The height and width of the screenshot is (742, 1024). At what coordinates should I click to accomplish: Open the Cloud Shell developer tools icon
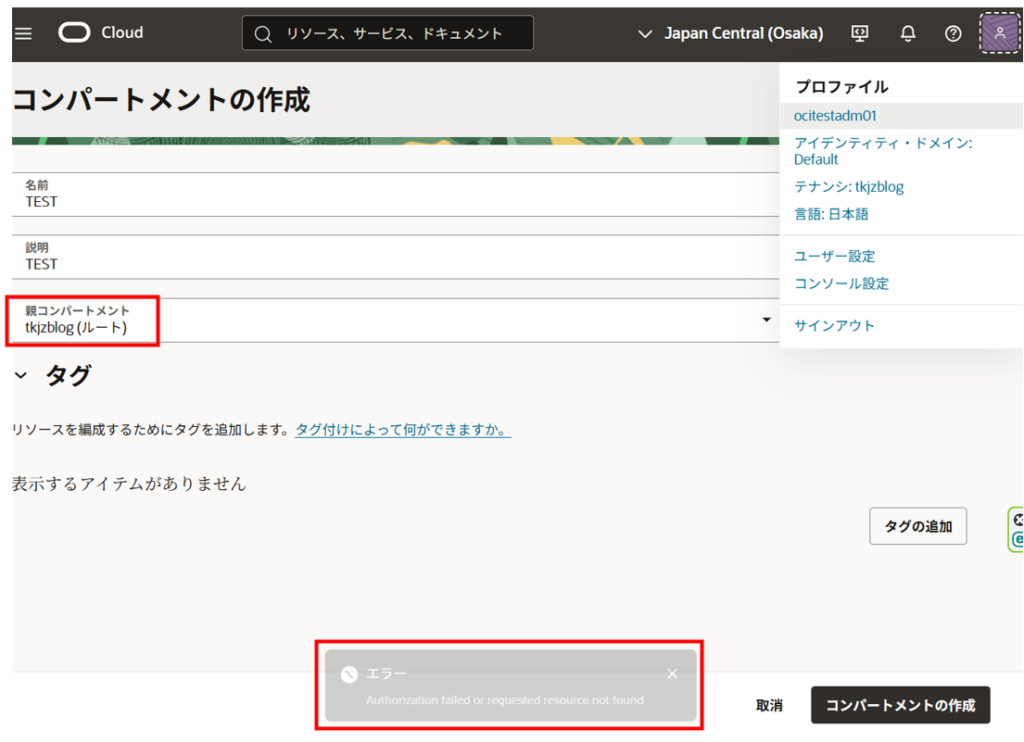pyautogui.click(x=860, y=33)
